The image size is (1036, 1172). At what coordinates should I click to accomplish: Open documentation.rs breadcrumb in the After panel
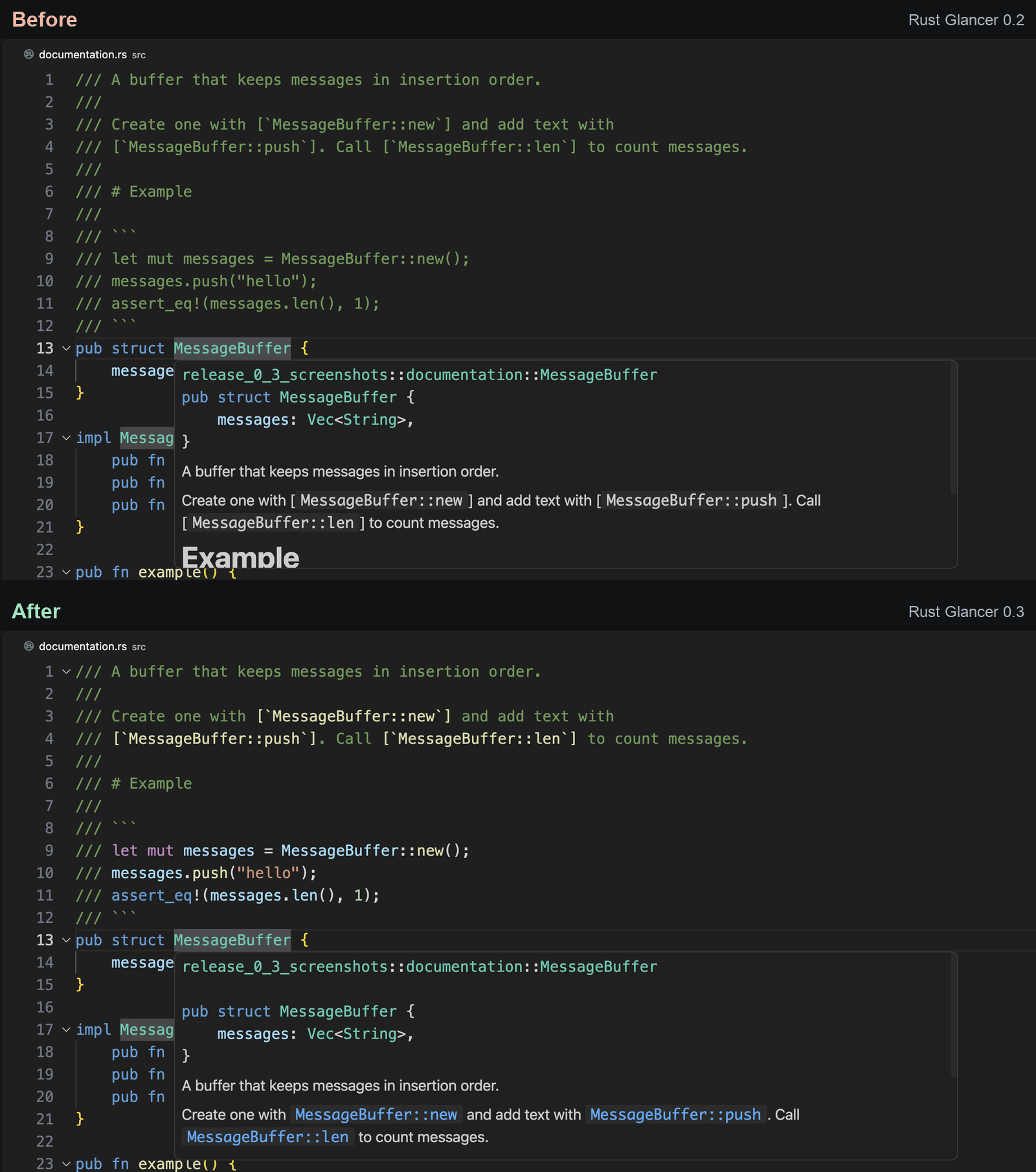[83, 647]
